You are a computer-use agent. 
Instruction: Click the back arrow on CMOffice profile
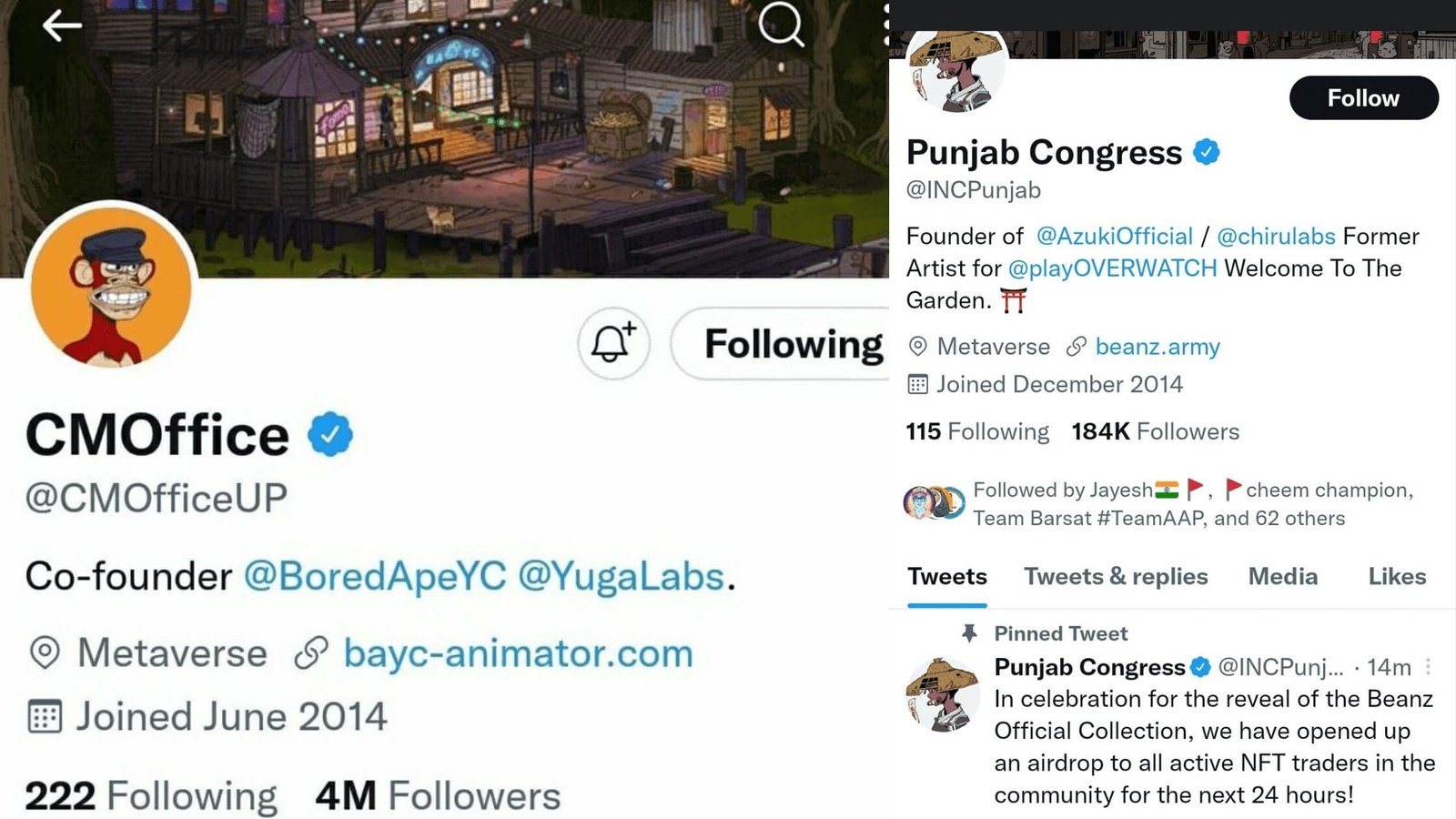coord(61,25)
